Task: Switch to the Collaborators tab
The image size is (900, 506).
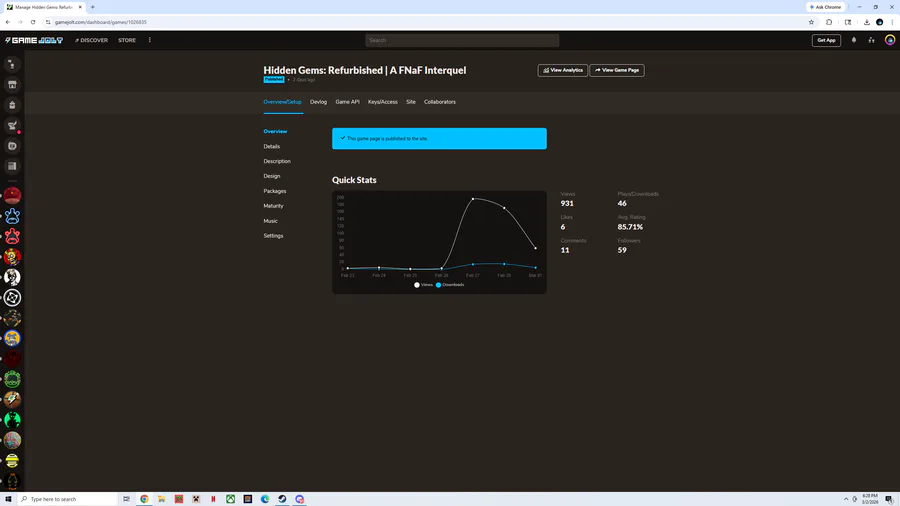Action: click(x=440, y=102)
